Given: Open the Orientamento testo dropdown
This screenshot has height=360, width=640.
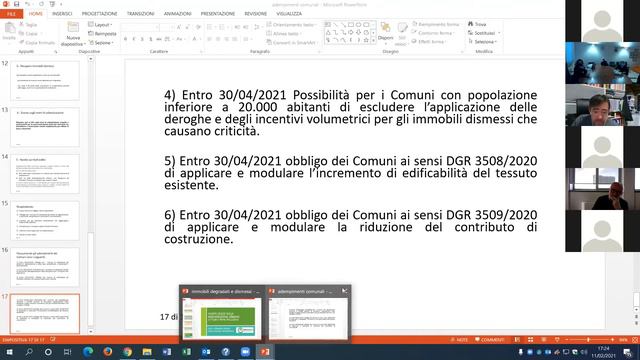Looking at the screenshot, I should [291, 25].
